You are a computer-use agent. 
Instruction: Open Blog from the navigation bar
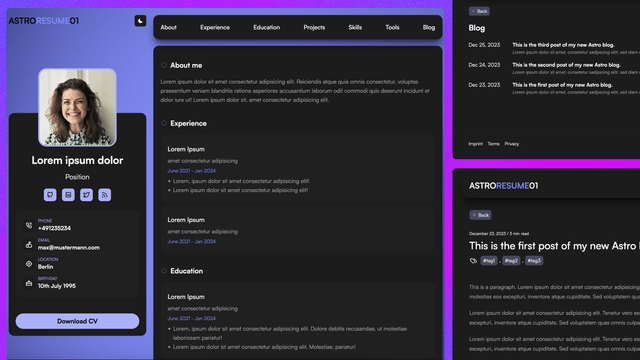(x=429, y=27)
